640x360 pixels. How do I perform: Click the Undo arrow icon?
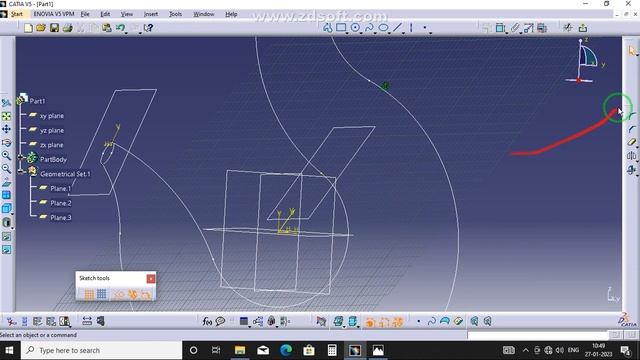pos(120,28)
